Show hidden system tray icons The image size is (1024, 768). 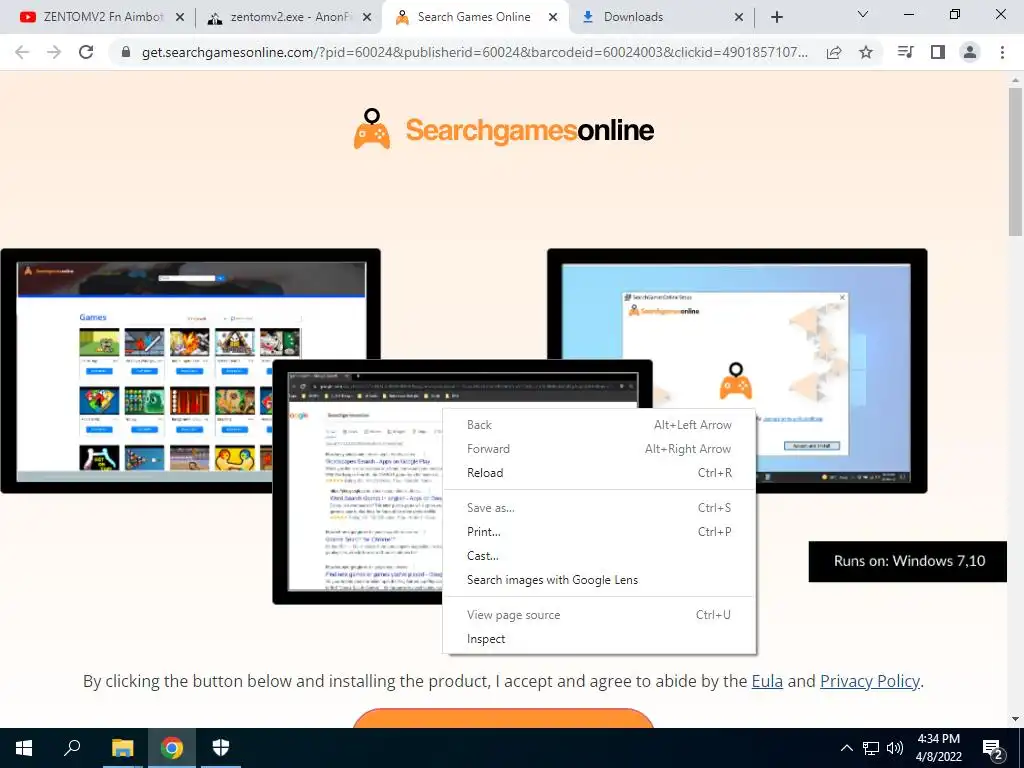tap(846, 748)
